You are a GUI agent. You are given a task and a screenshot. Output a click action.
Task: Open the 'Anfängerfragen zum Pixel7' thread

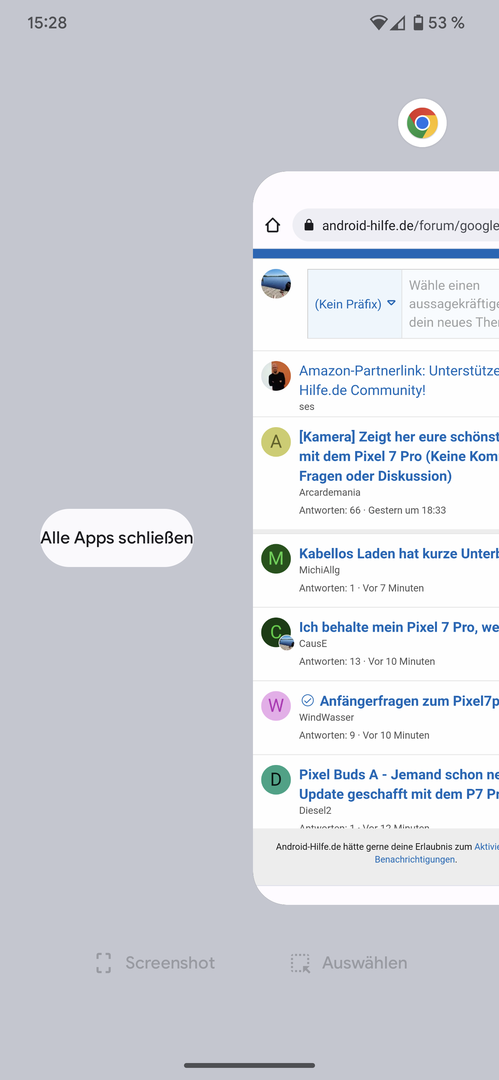coord(409,701)
